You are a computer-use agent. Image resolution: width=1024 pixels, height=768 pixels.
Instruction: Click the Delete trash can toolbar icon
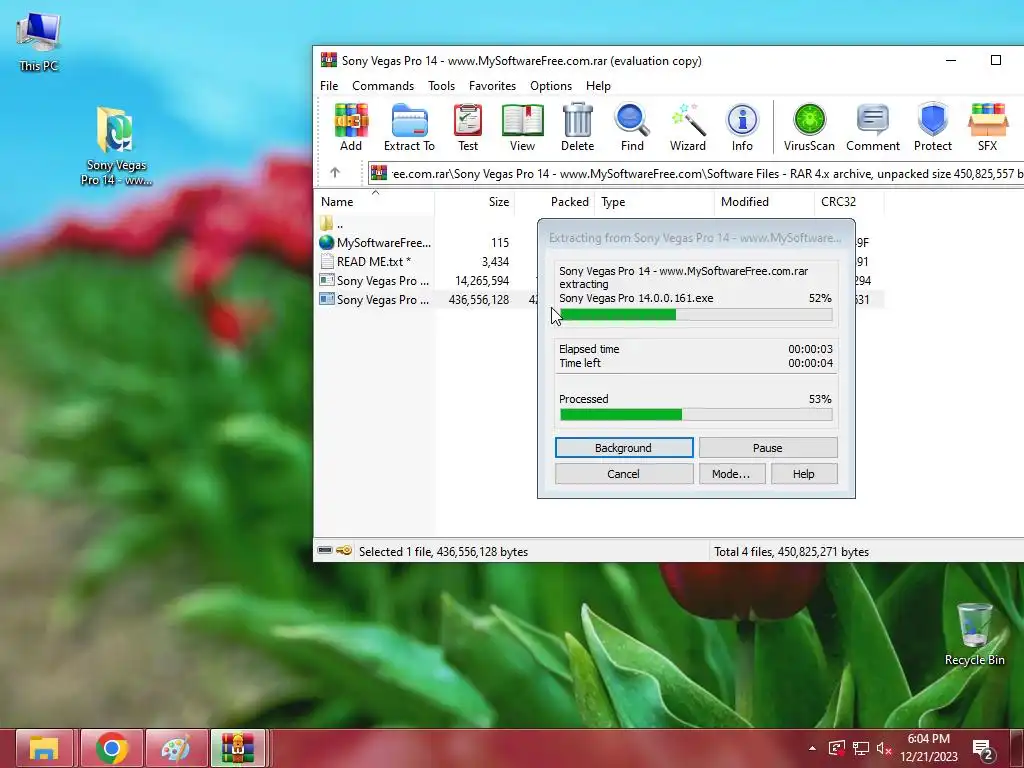coord(577,127)
